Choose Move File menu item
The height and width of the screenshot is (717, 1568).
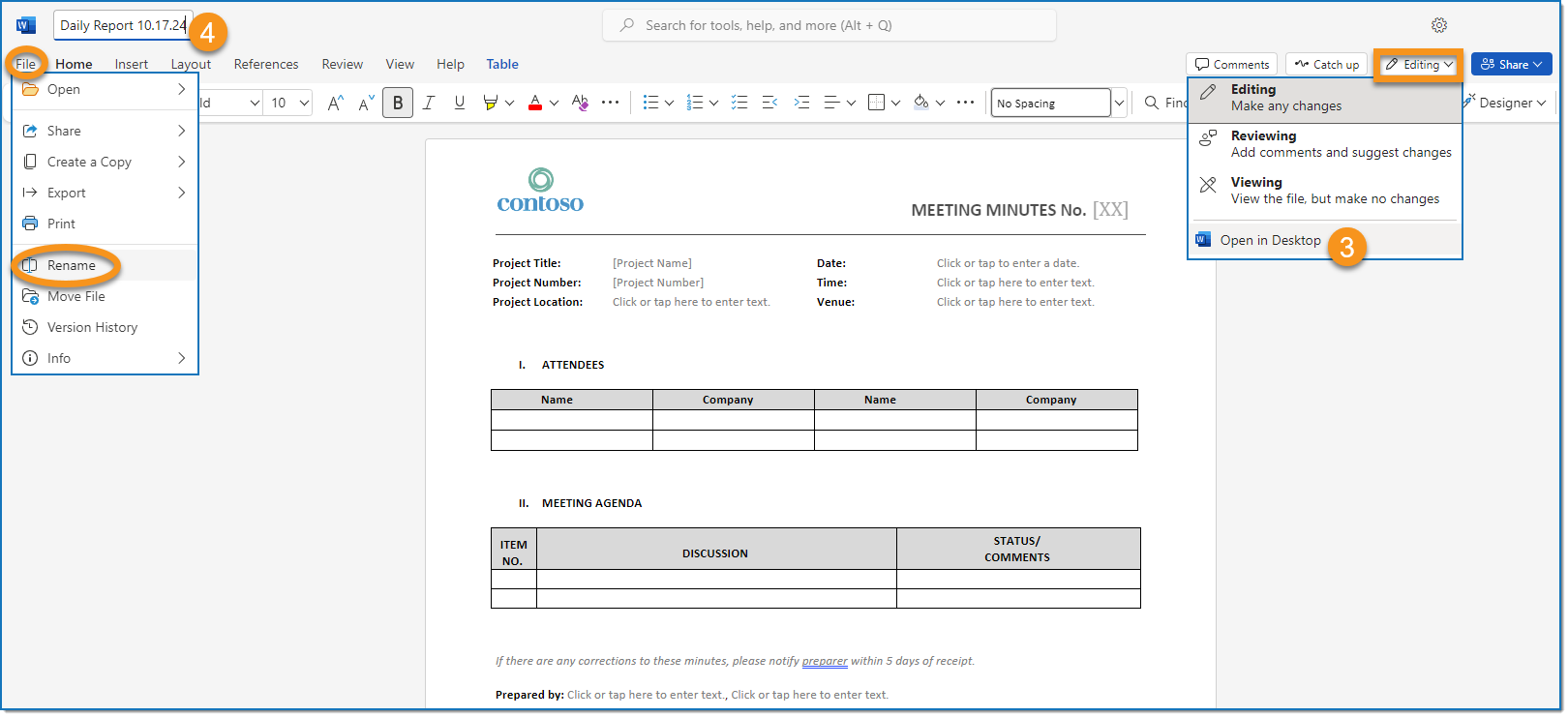(x=105, y=296)
